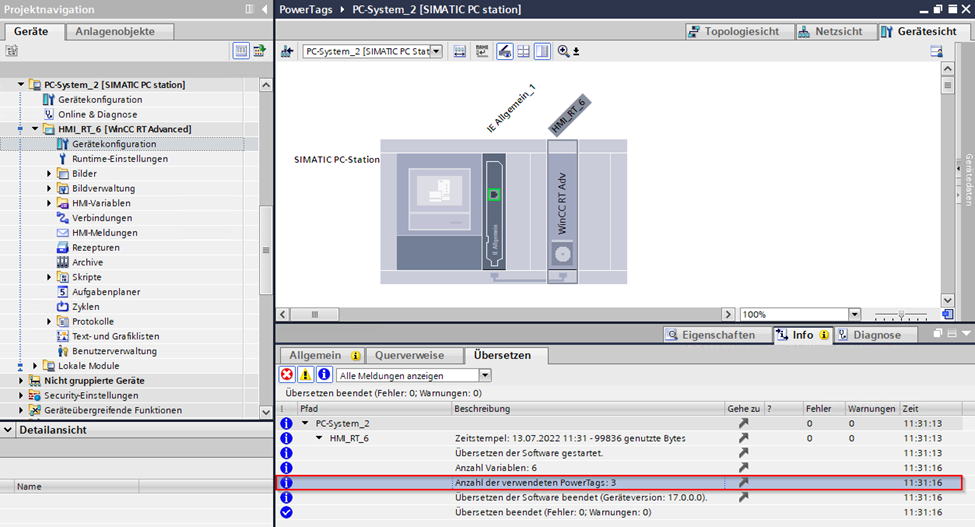
Task: Collapse the Projektnavigation panel with the arrow
Action: coord(264,9)
